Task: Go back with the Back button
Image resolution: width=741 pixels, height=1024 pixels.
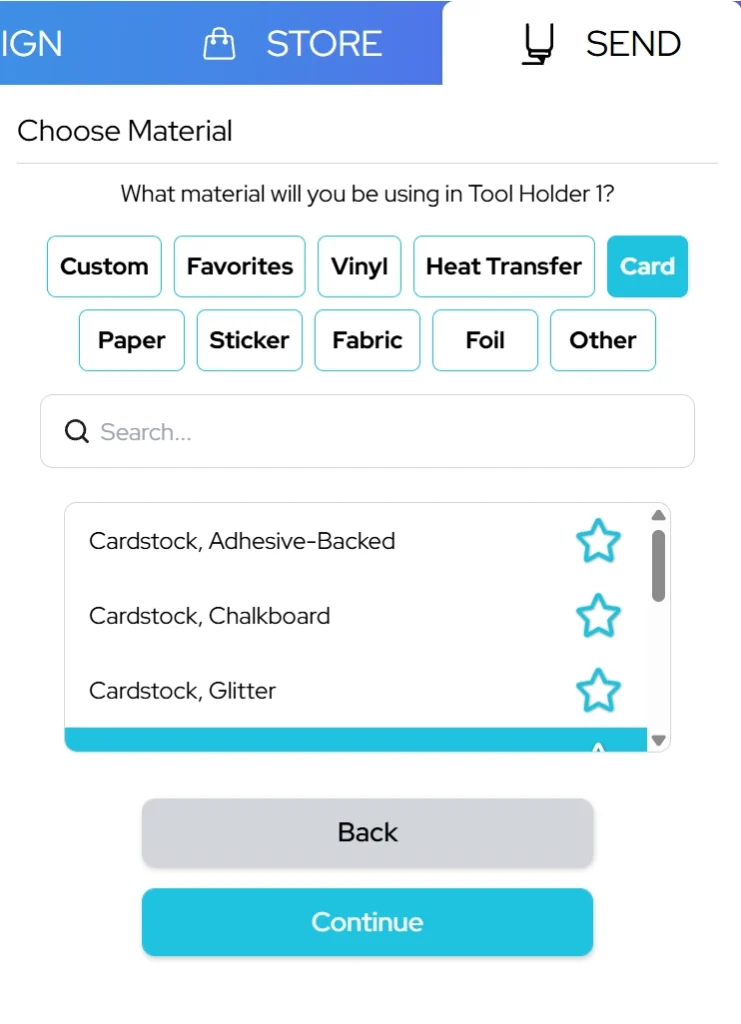Action: [367, 832]
